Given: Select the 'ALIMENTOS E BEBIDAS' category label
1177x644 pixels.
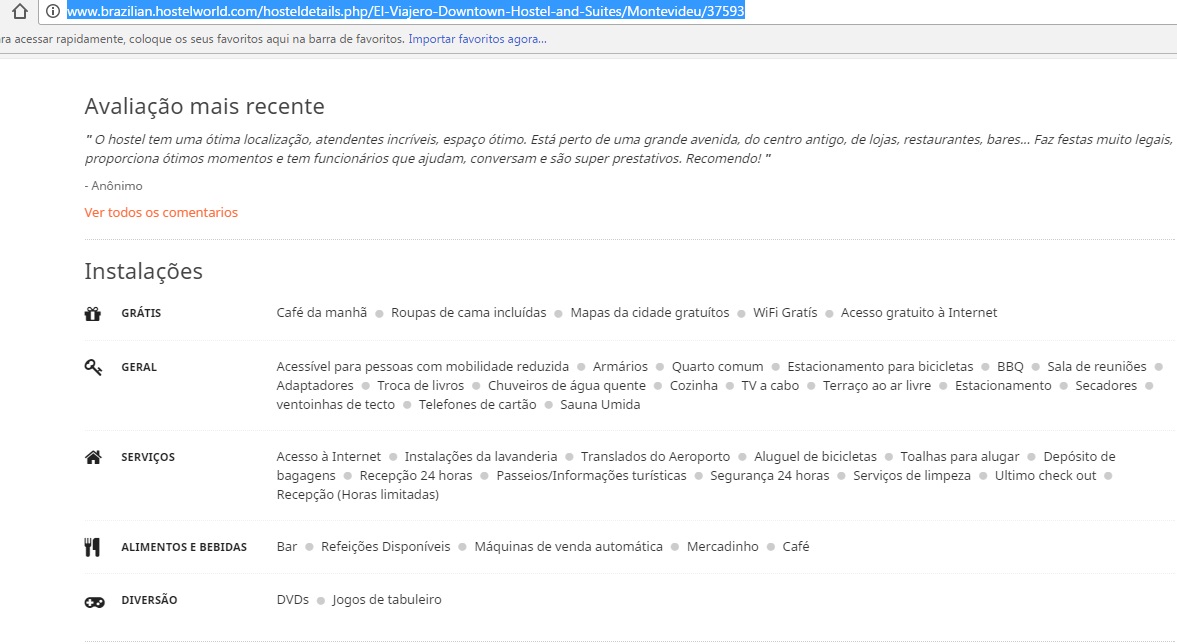Looking at the screenshot, I should [x=184, y=547].
